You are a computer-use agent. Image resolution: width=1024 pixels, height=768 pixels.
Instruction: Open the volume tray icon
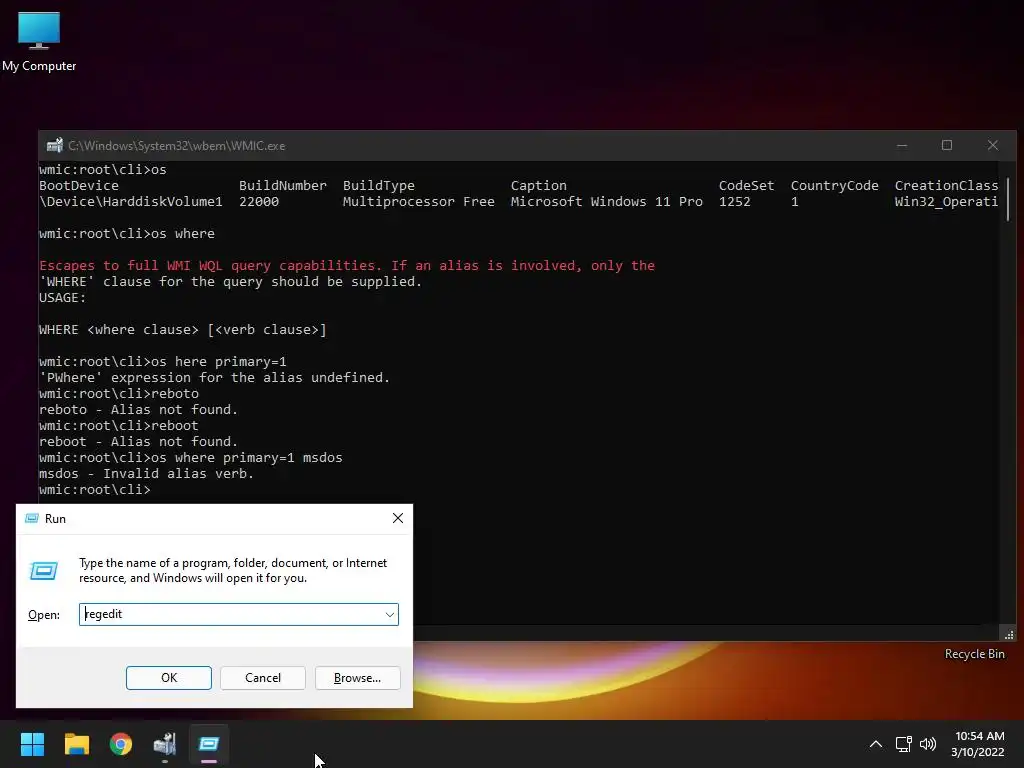point(927,744)
